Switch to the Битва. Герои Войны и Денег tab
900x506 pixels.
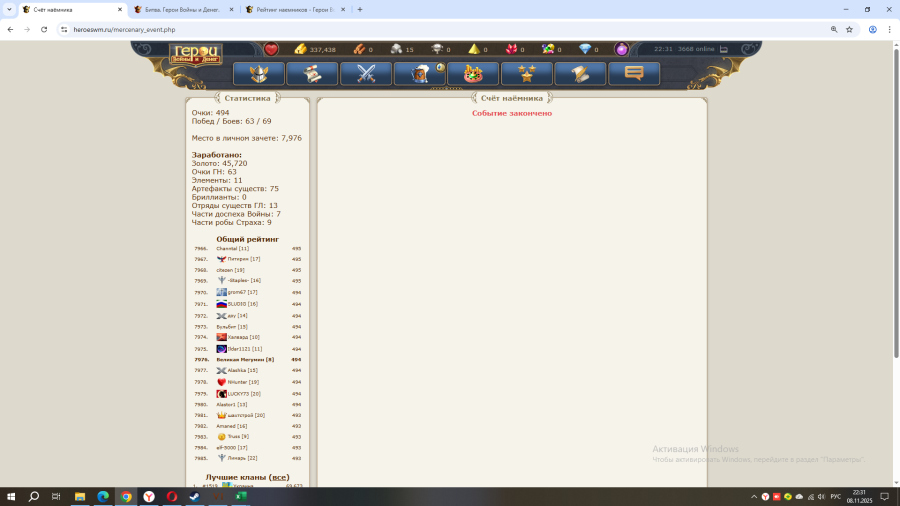pyautogui.click(x=183, y=9)
